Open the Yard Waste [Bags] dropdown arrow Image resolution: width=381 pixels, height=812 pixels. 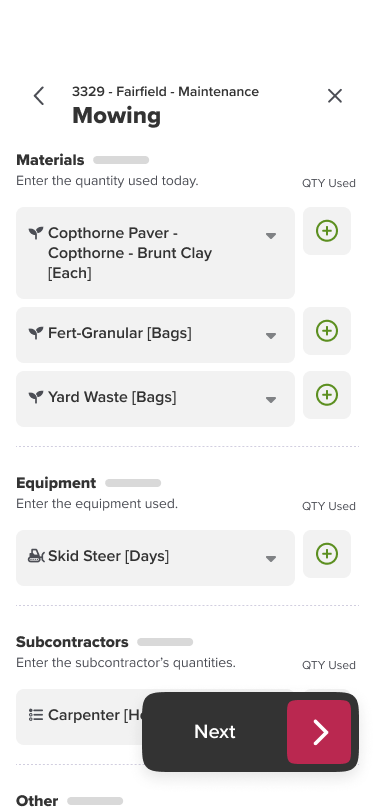point(270,400)
